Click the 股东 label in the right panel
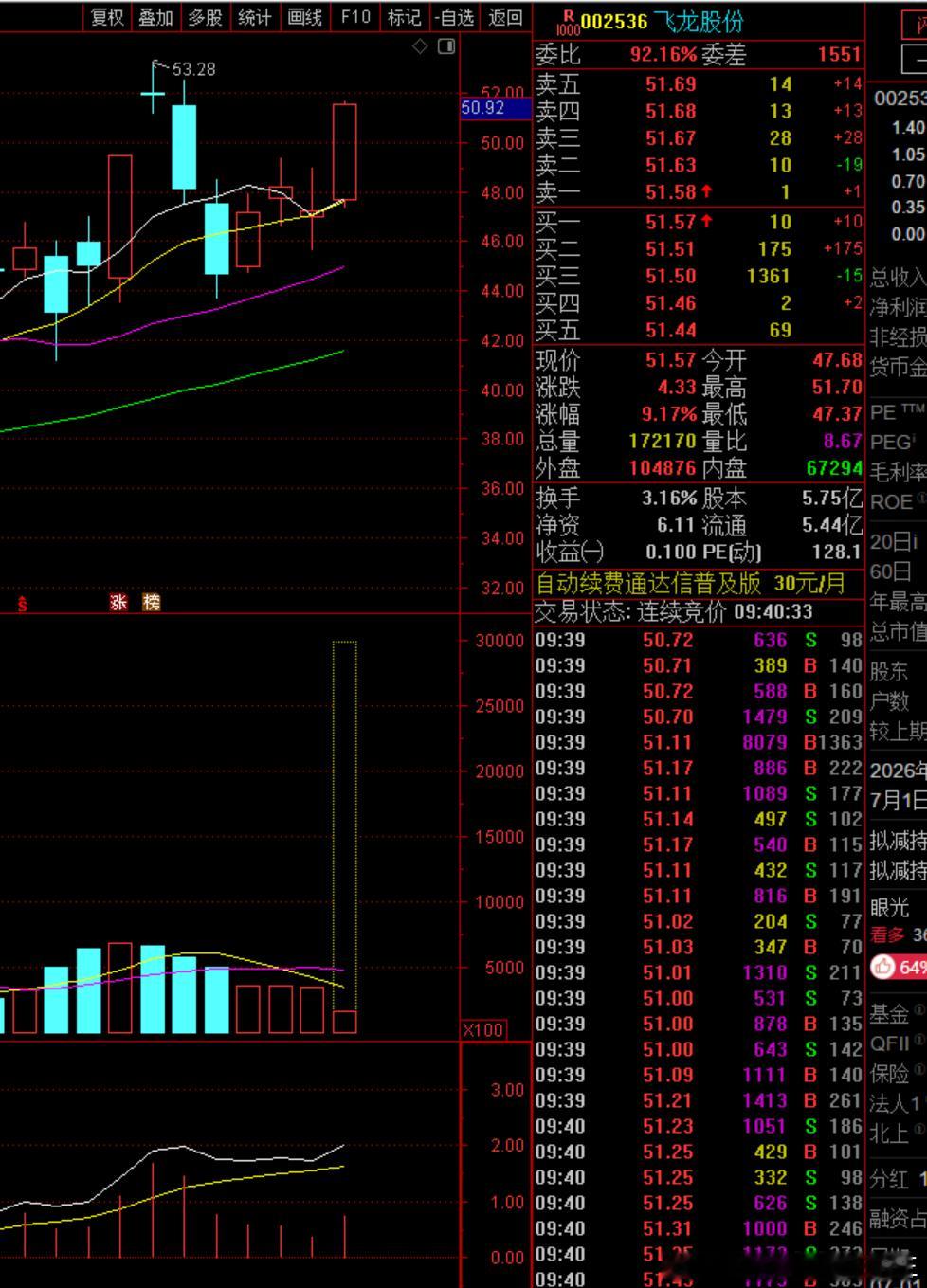The height and width of the screenshot is (1288, 927). pyautogui.click(x=890, y=671)
